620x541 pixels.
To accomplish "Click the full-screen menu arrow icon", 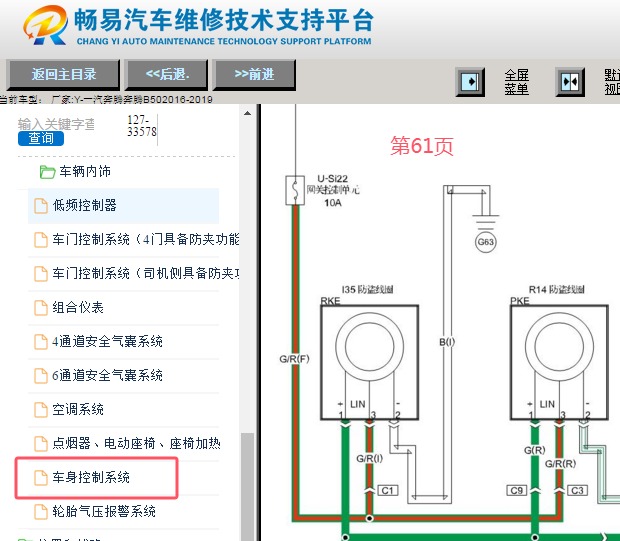I will [470, 82].
